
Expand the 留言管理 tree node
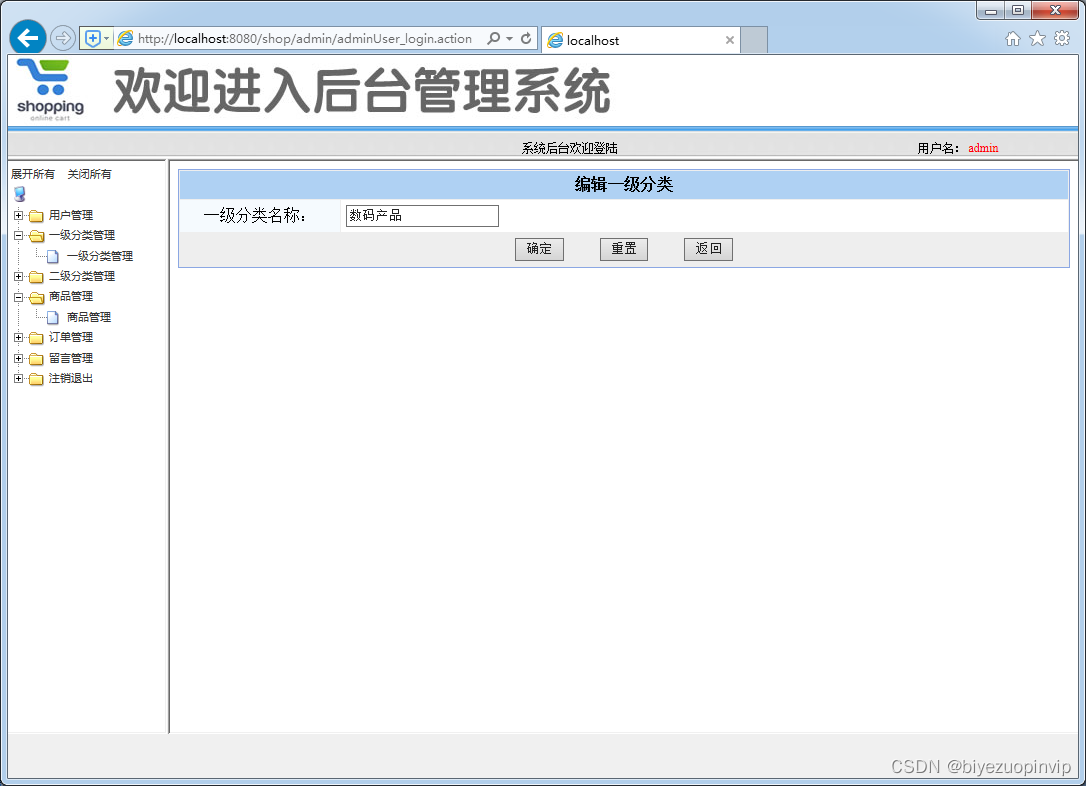19,358
